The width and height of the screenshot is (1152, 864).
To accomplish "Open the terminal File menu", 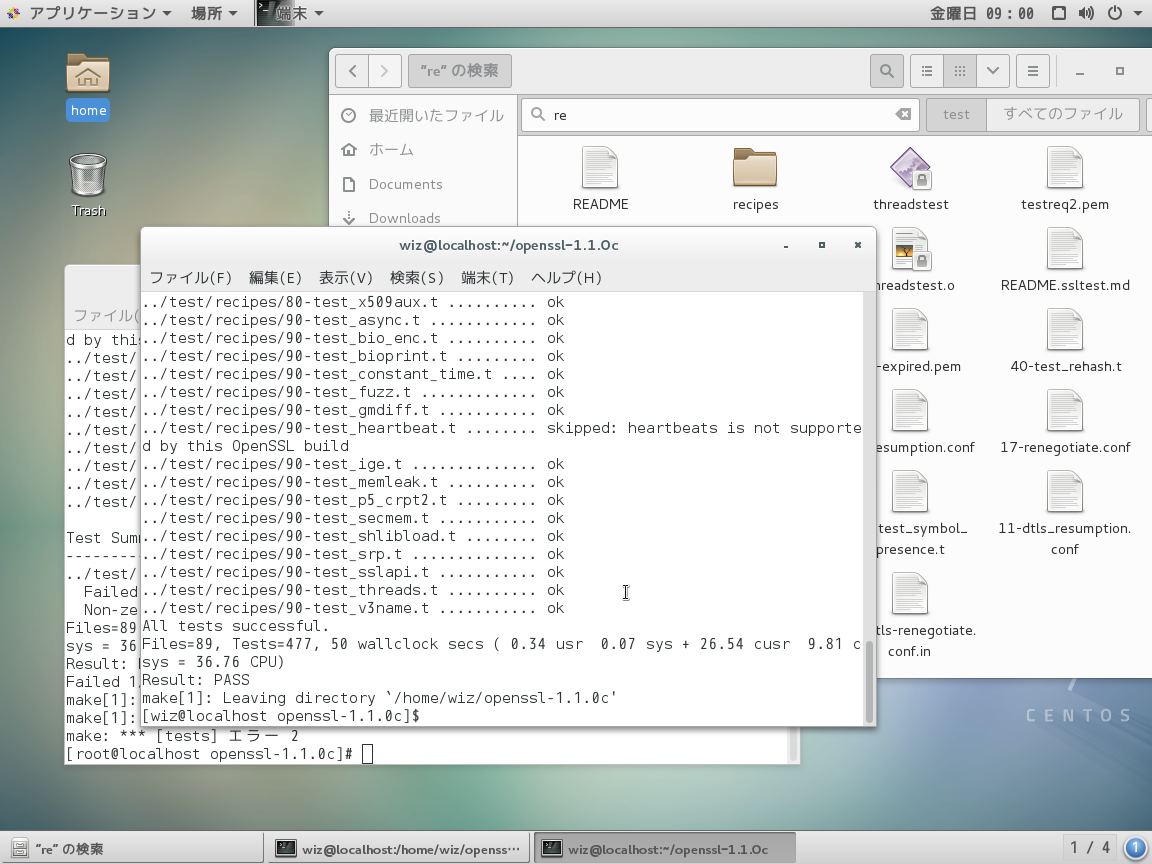I will [x=190, y=278].
